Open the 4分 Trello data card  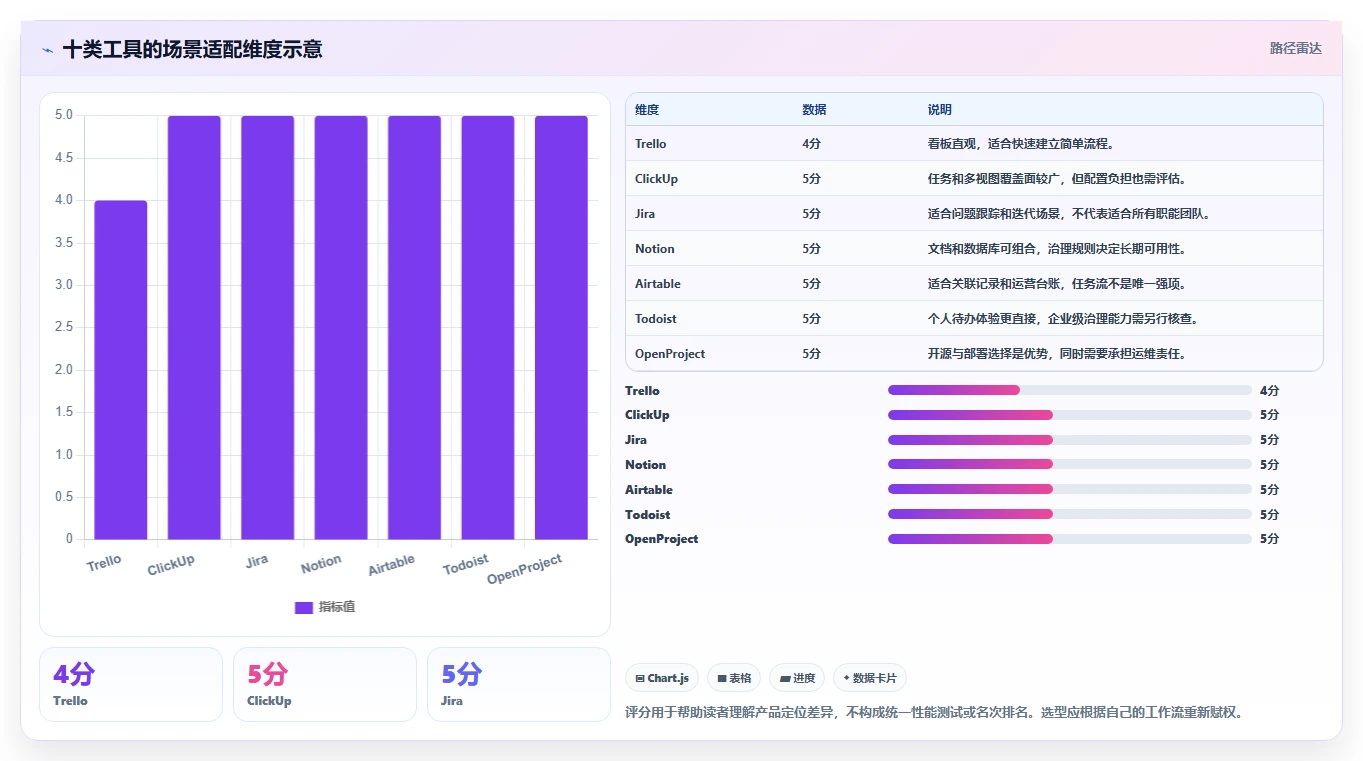(131, 684)
